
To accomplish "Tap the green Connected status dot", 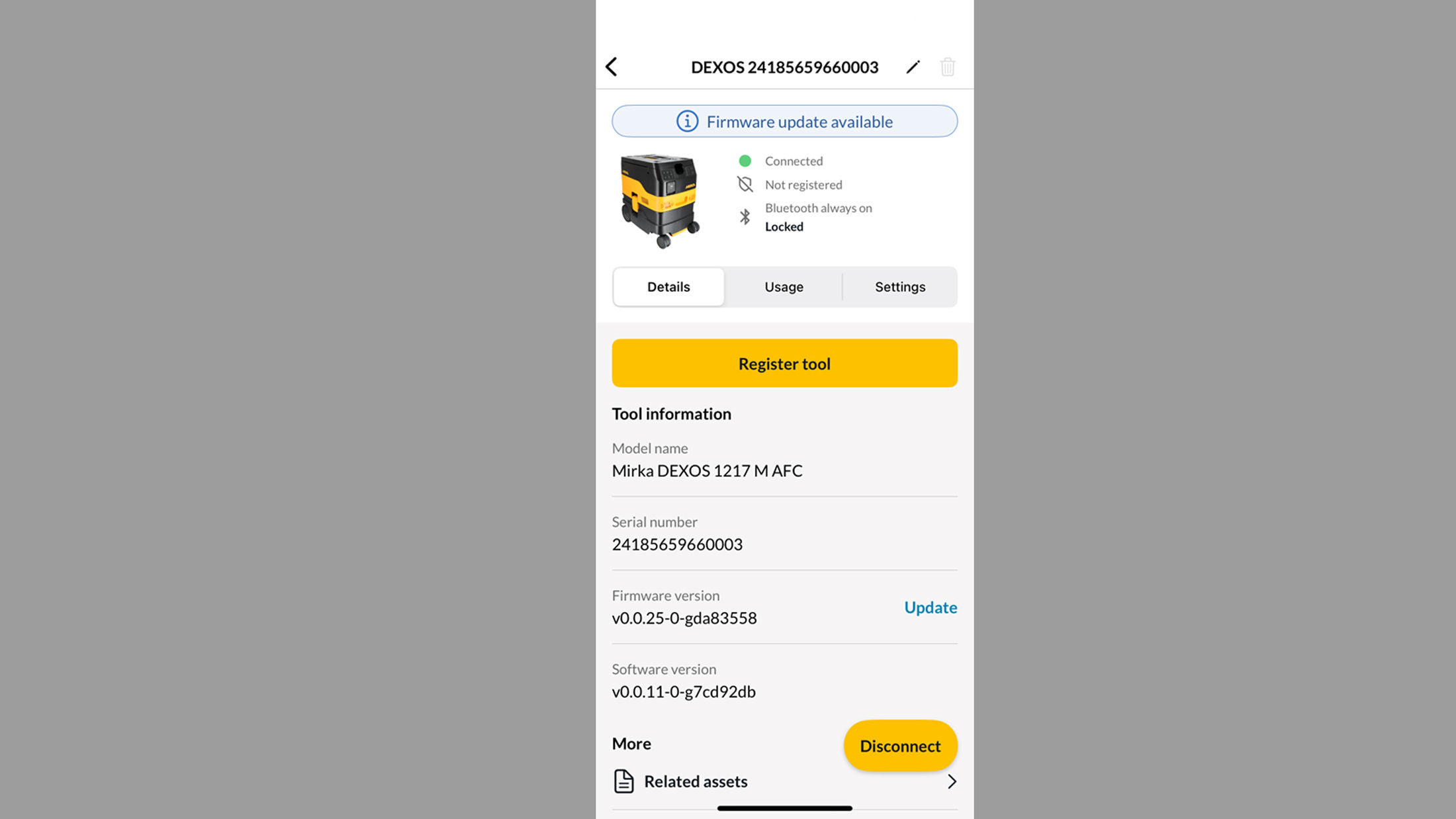I will pos(745,161).
